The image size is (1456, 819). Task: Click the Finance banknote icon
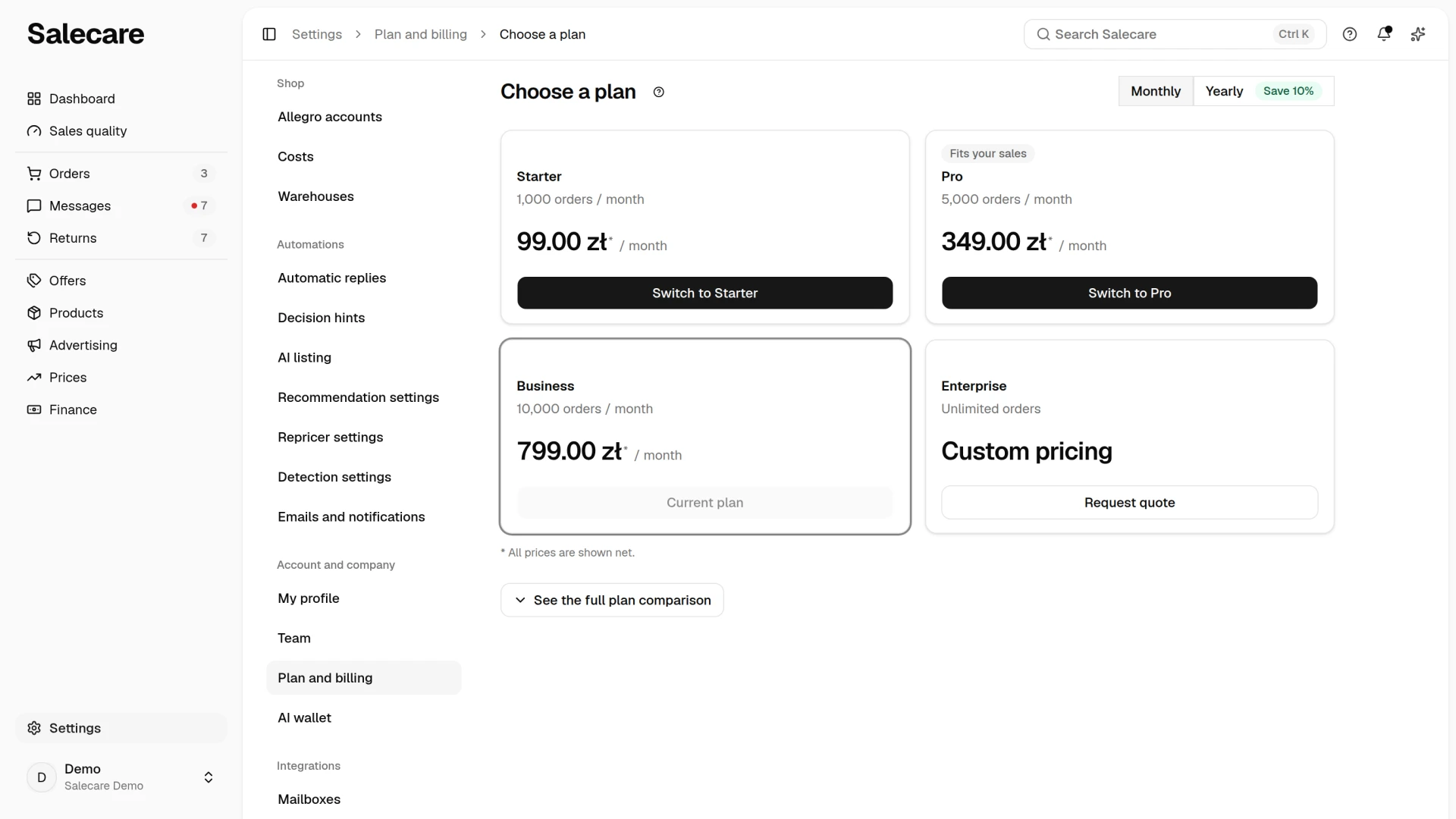coord(34,409)
